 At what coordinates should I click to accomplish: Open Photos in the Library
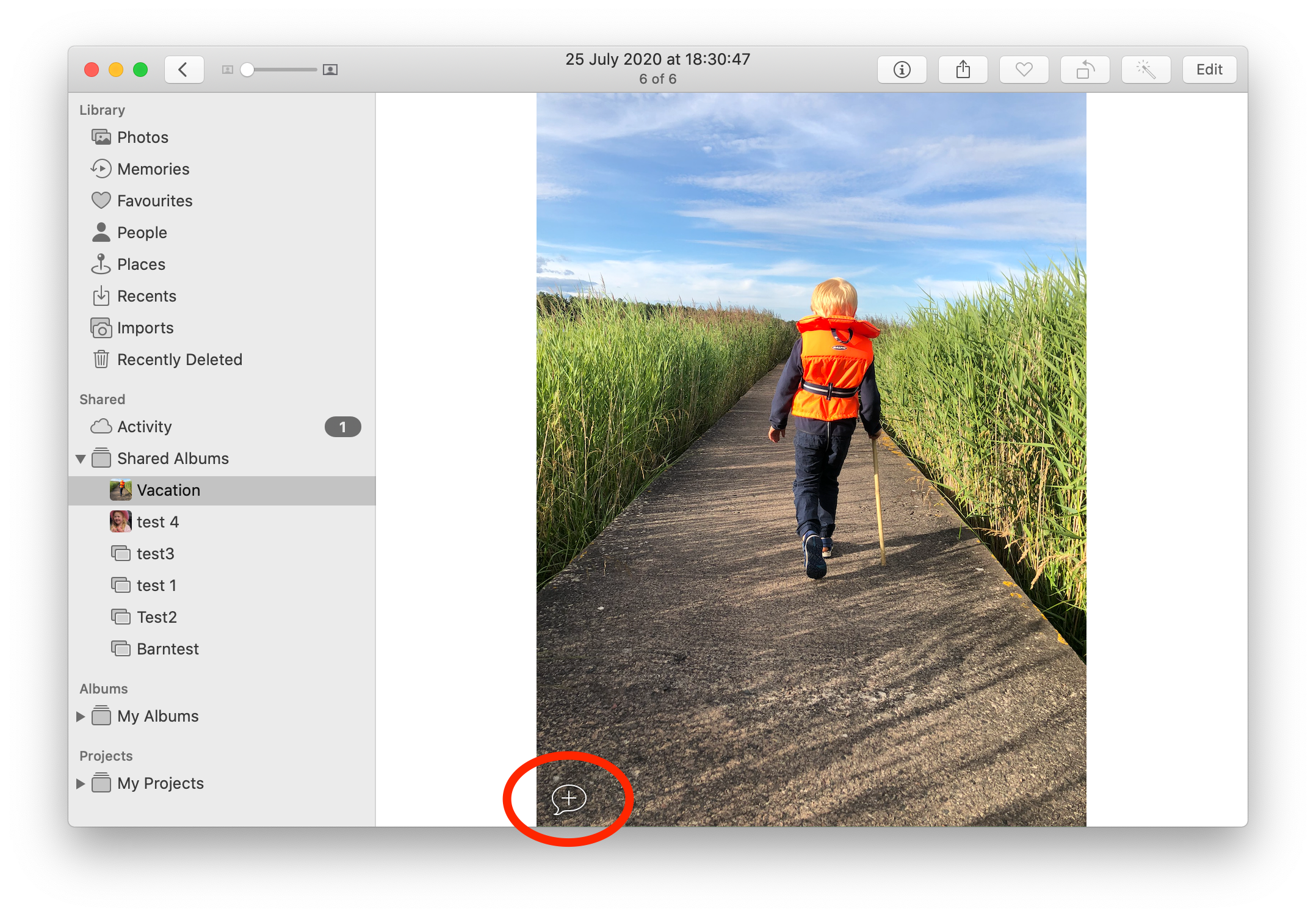[222, 137]
